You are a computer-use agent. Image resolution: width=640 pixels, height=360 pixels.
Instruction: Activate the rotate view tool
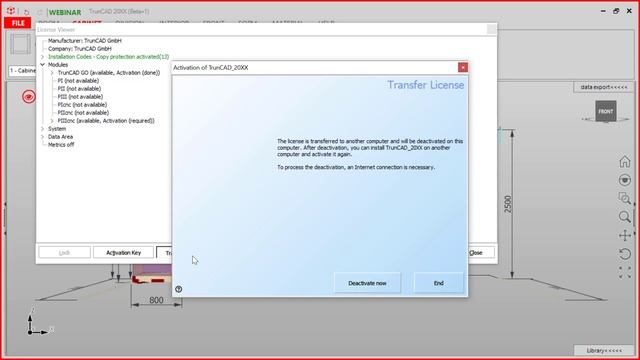624,254
